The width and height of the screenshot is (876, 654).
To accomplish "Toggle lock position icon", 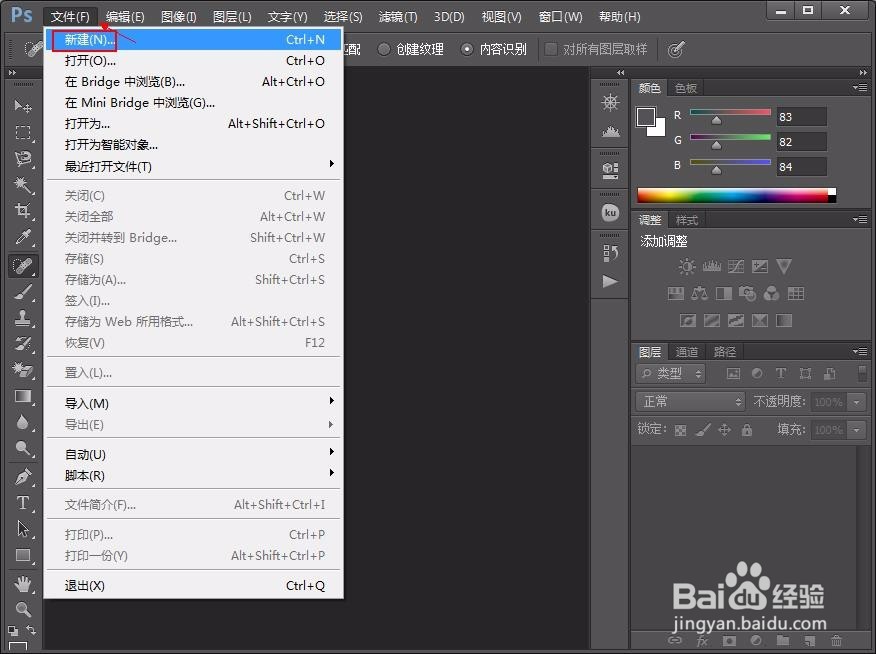I will tap(725, 429).
